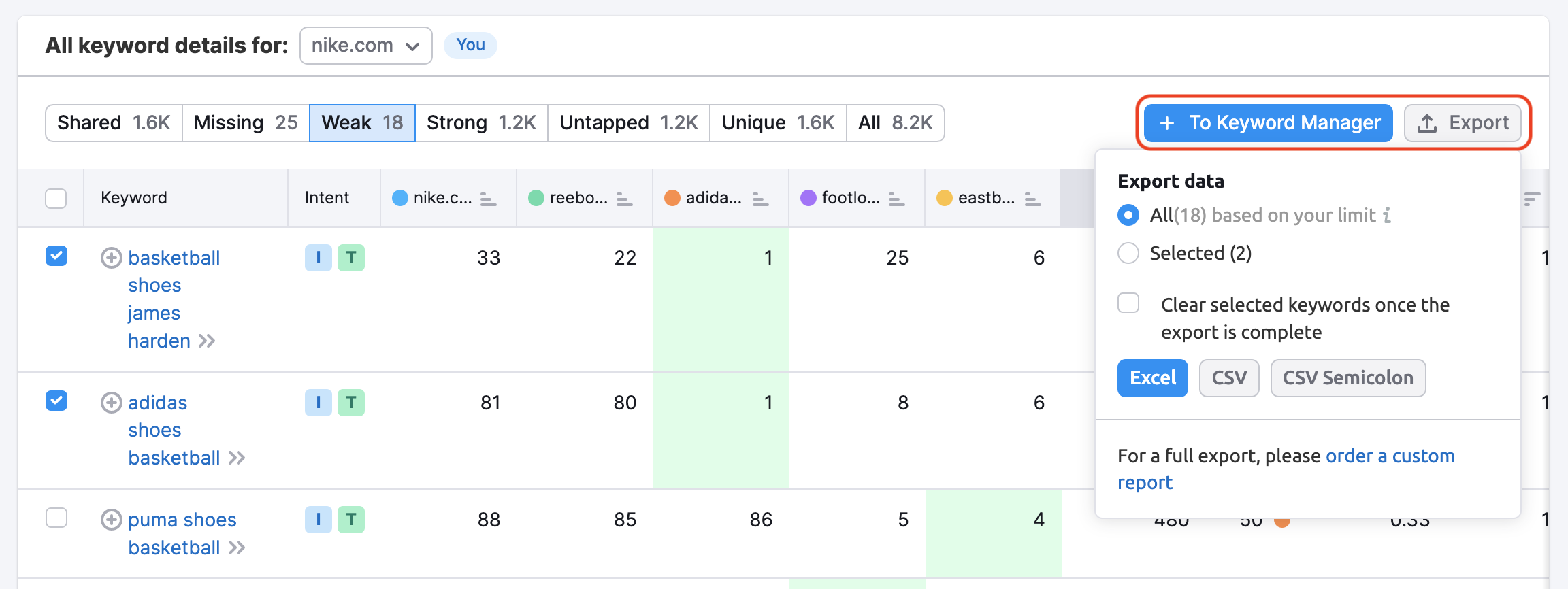Click the green reebo... color dot

click(x=536, y=198)
